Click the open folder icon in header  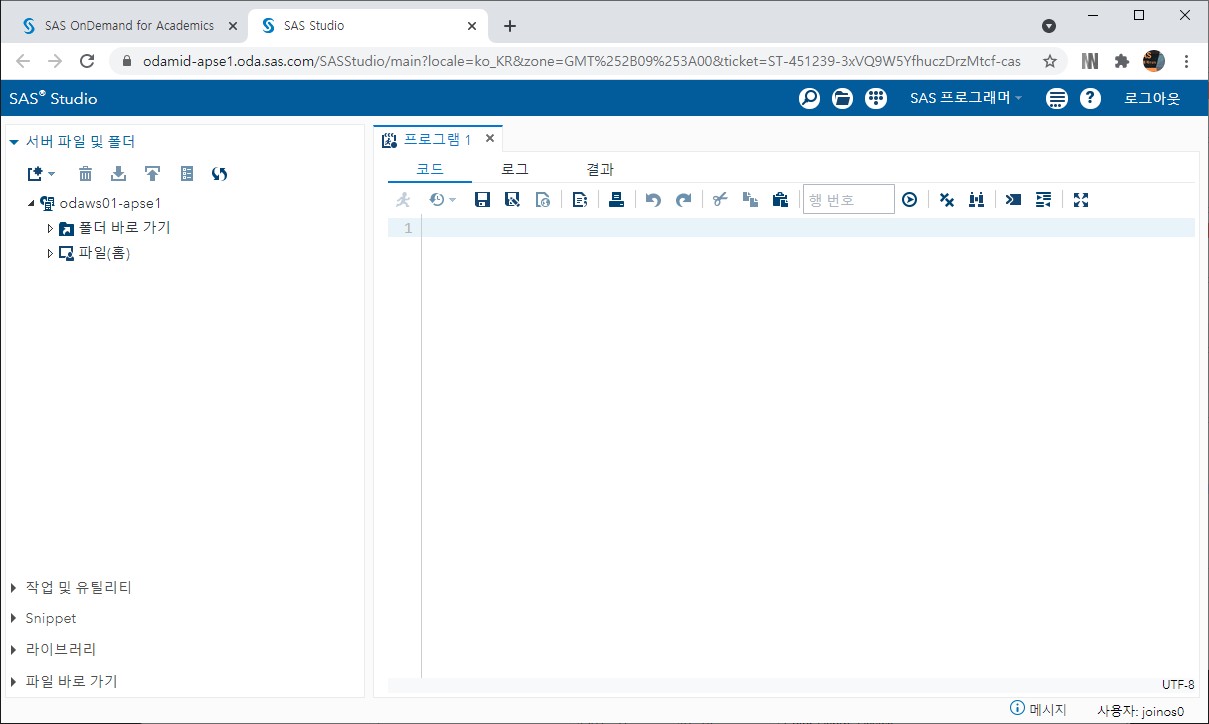click(842, 98)
